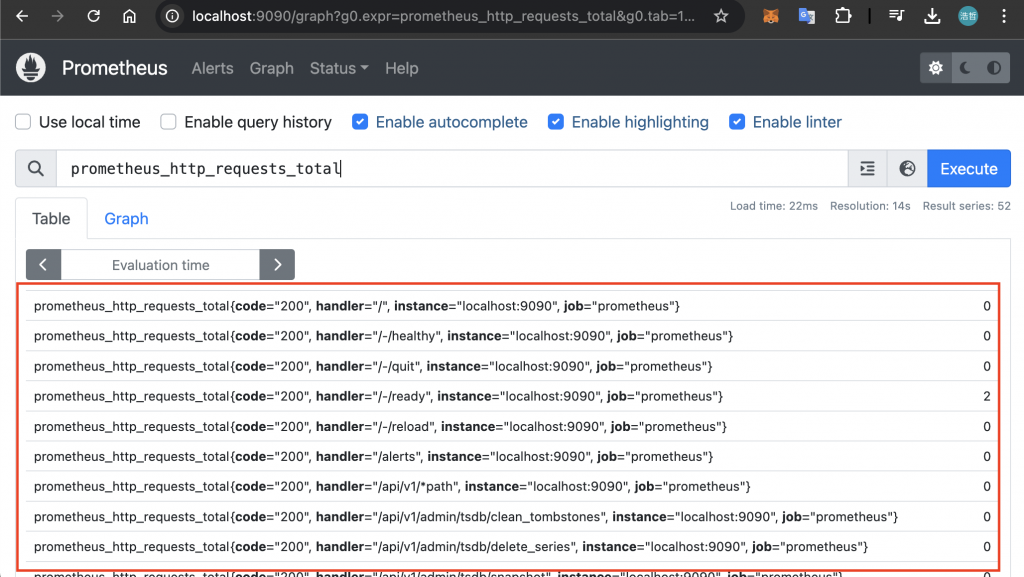Viewport: 1024px width, 577px height.
Task: Focus the PromQL expression input
Action: pos(452,168)
